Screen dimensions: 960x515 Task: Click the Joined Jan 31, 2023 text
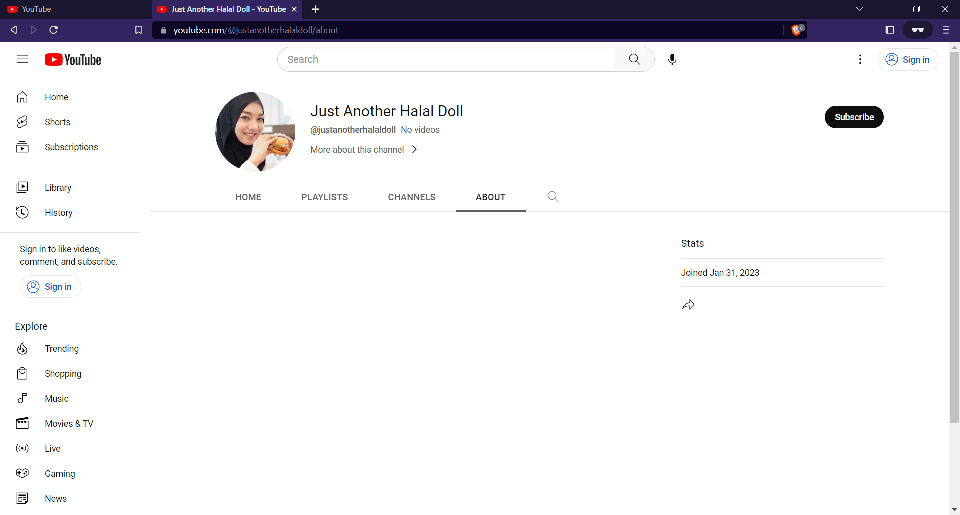[x=720, y=273]
